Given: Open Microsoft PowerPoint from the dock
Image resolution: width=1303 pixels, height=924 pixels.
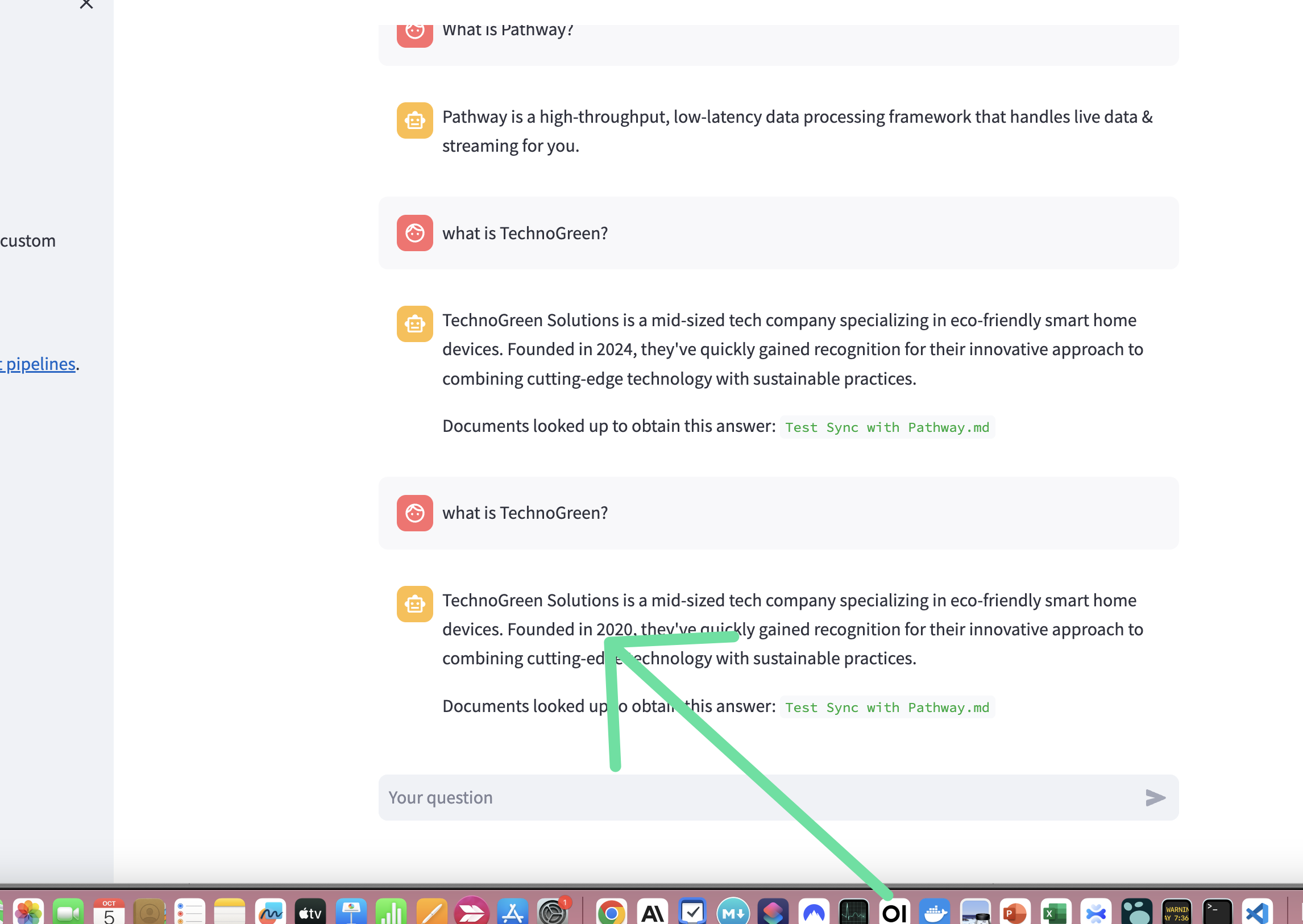Looking at the screenshot, I should [x=1014, y=912].
